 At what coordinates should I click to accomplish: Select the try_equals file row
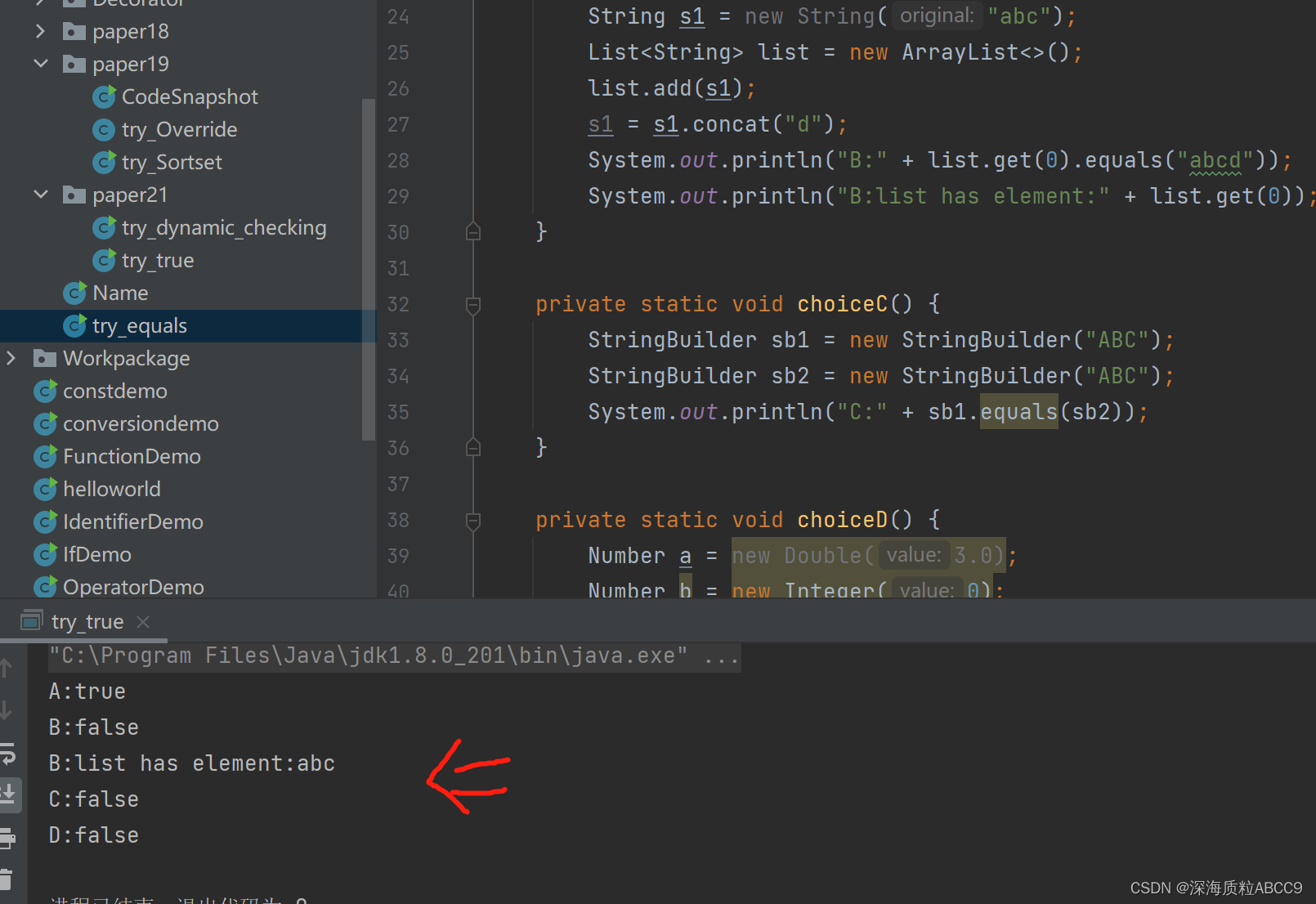pos(186,325)
